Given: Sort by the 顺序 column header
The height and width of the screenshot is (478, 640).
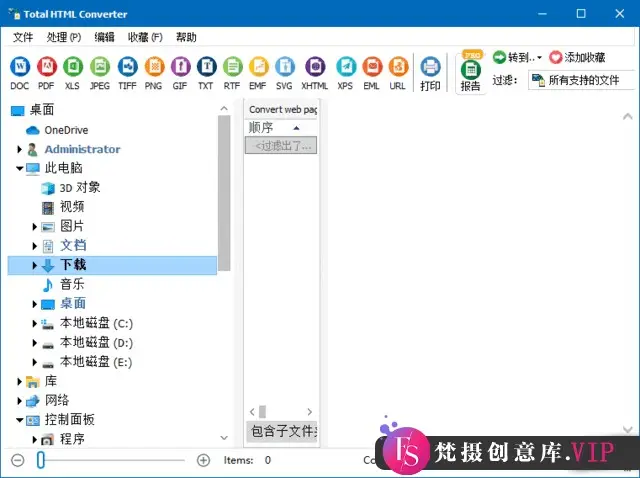Looking at the screenshot, I should pos(281,128).
